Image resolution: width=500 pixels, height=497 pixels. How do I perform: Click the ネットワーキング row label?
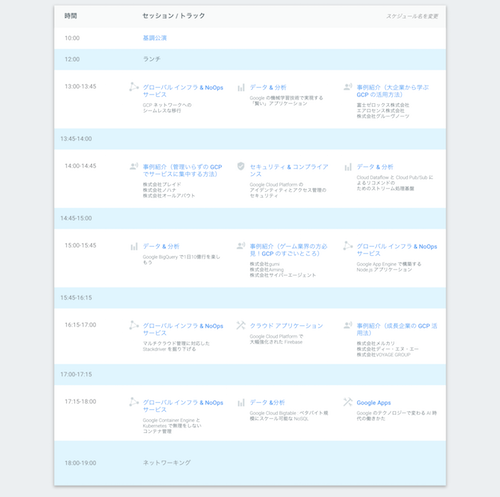(x=167, y=463)
